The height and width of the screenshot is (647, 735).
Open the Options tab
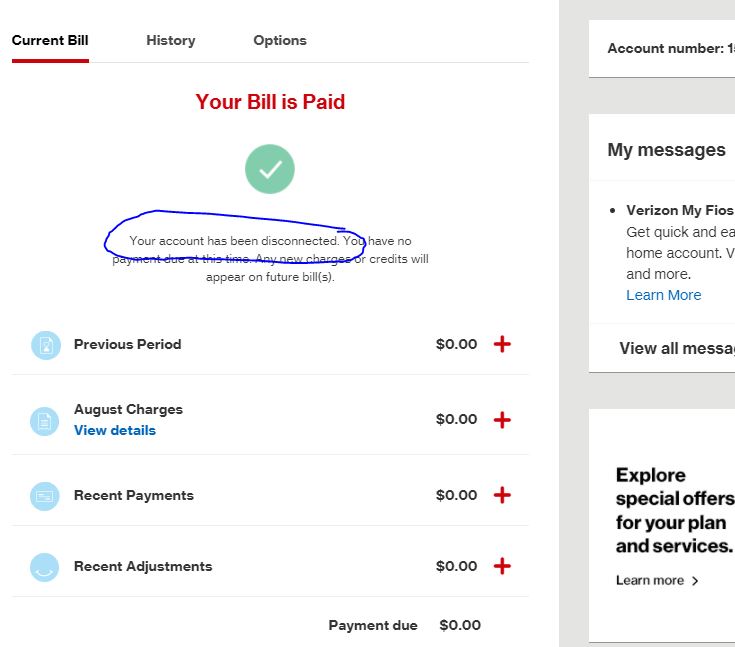280,40
